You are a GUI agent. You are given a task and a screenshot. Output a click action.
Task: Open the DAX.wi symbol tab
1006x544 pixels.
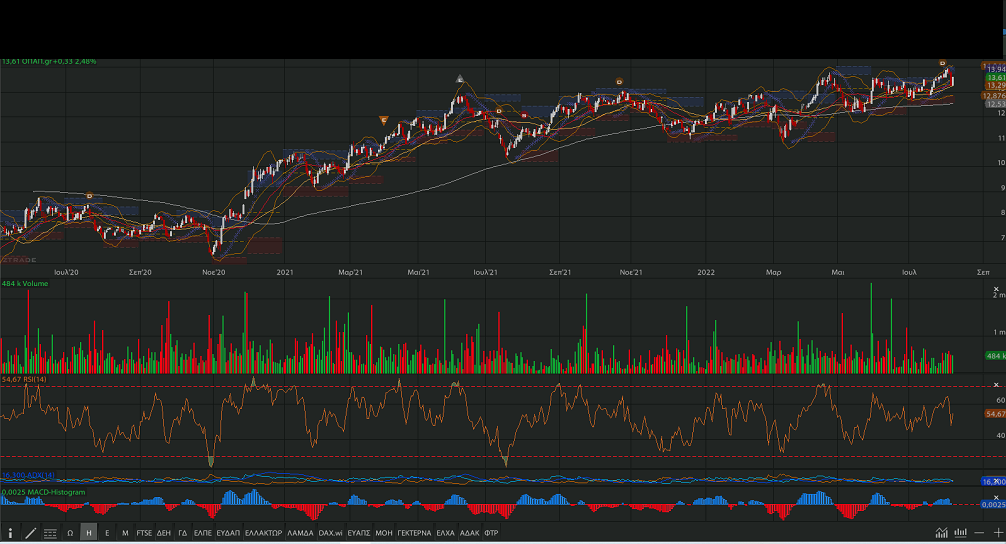(x=330, y=532)
